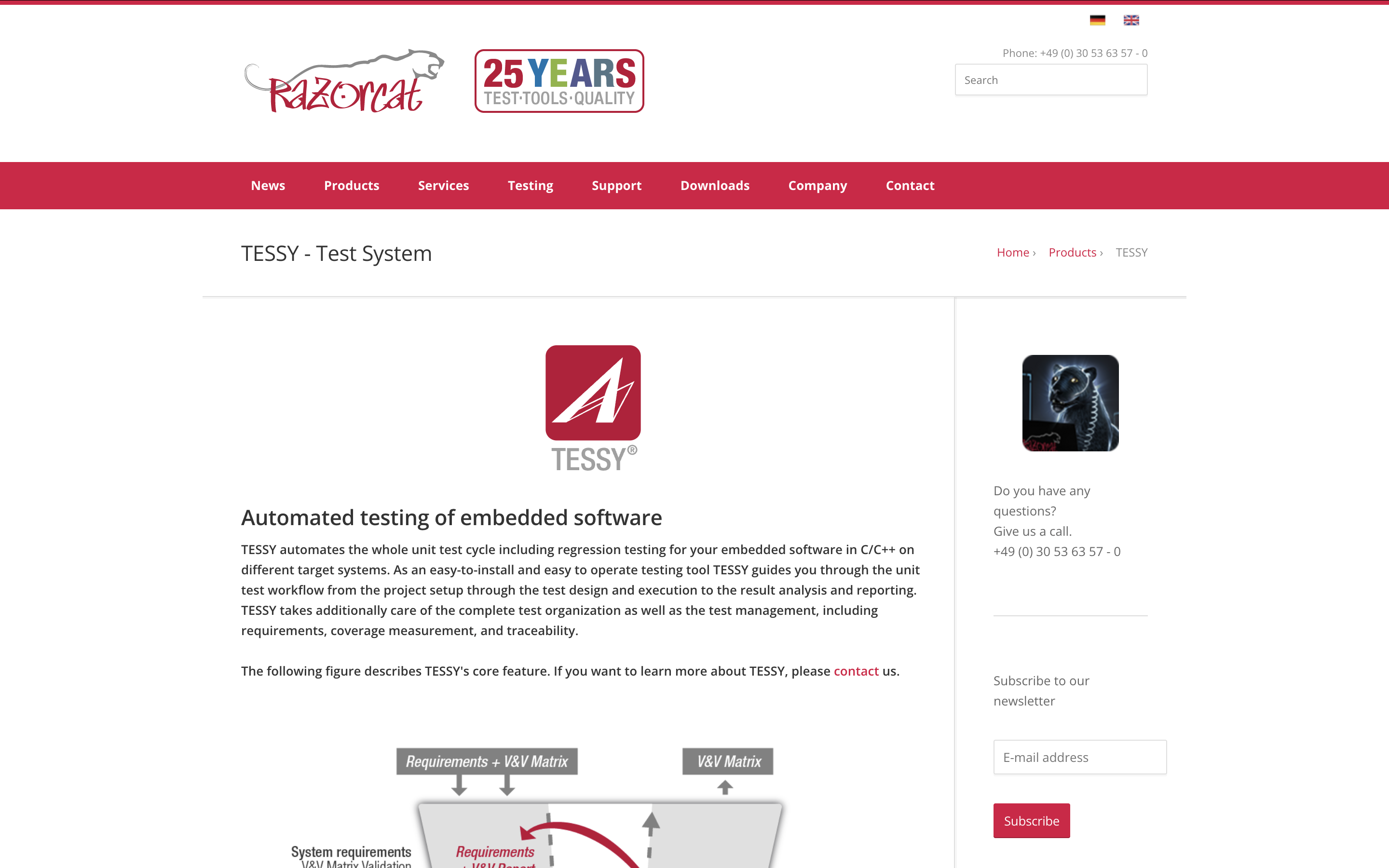Click the panther with telephone thumbnail
The image size is (1389, 868).
[x=1070, y=403]
